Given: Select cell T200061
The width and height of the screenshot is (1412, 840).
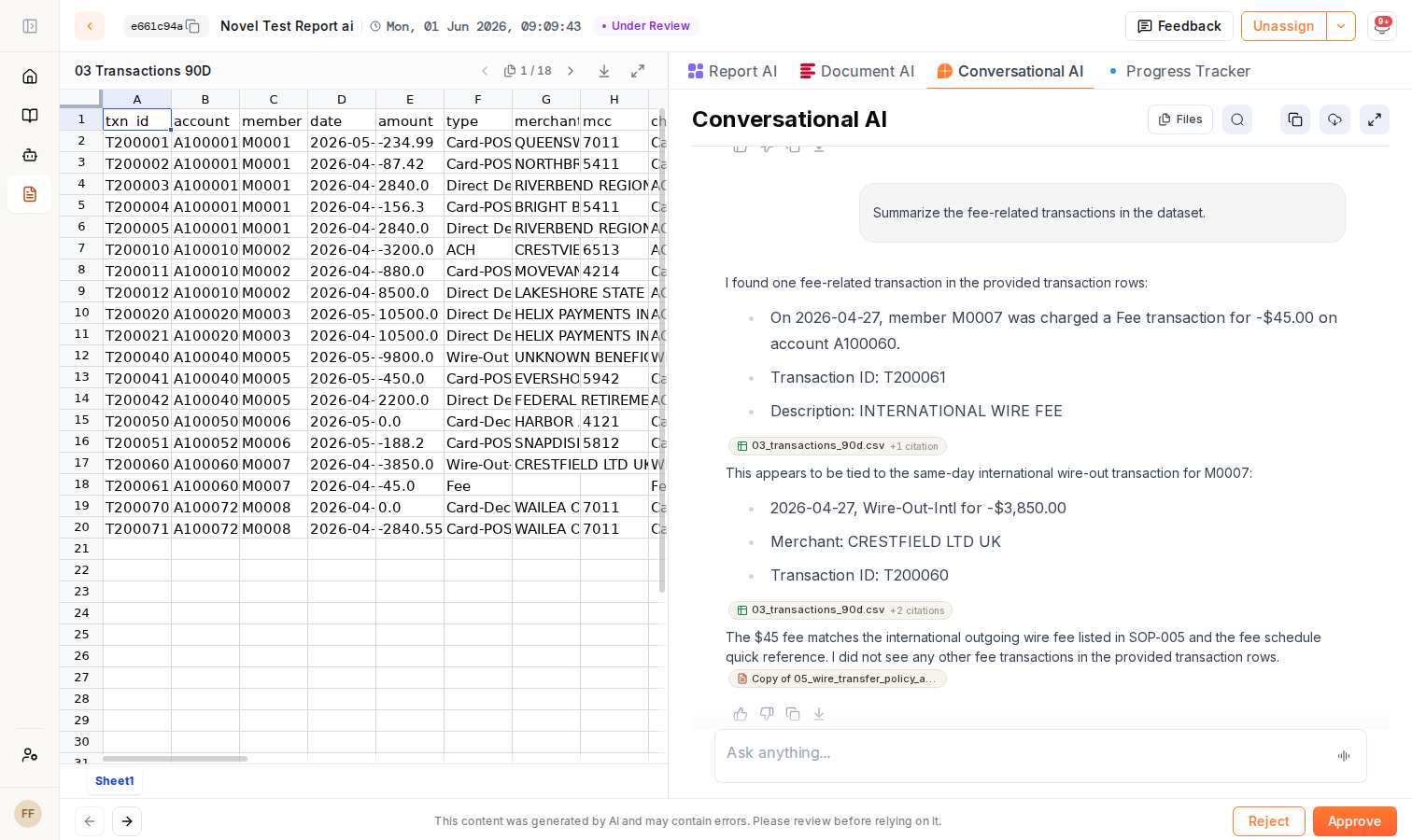Looking at the screenshot, I should [137, 485].
